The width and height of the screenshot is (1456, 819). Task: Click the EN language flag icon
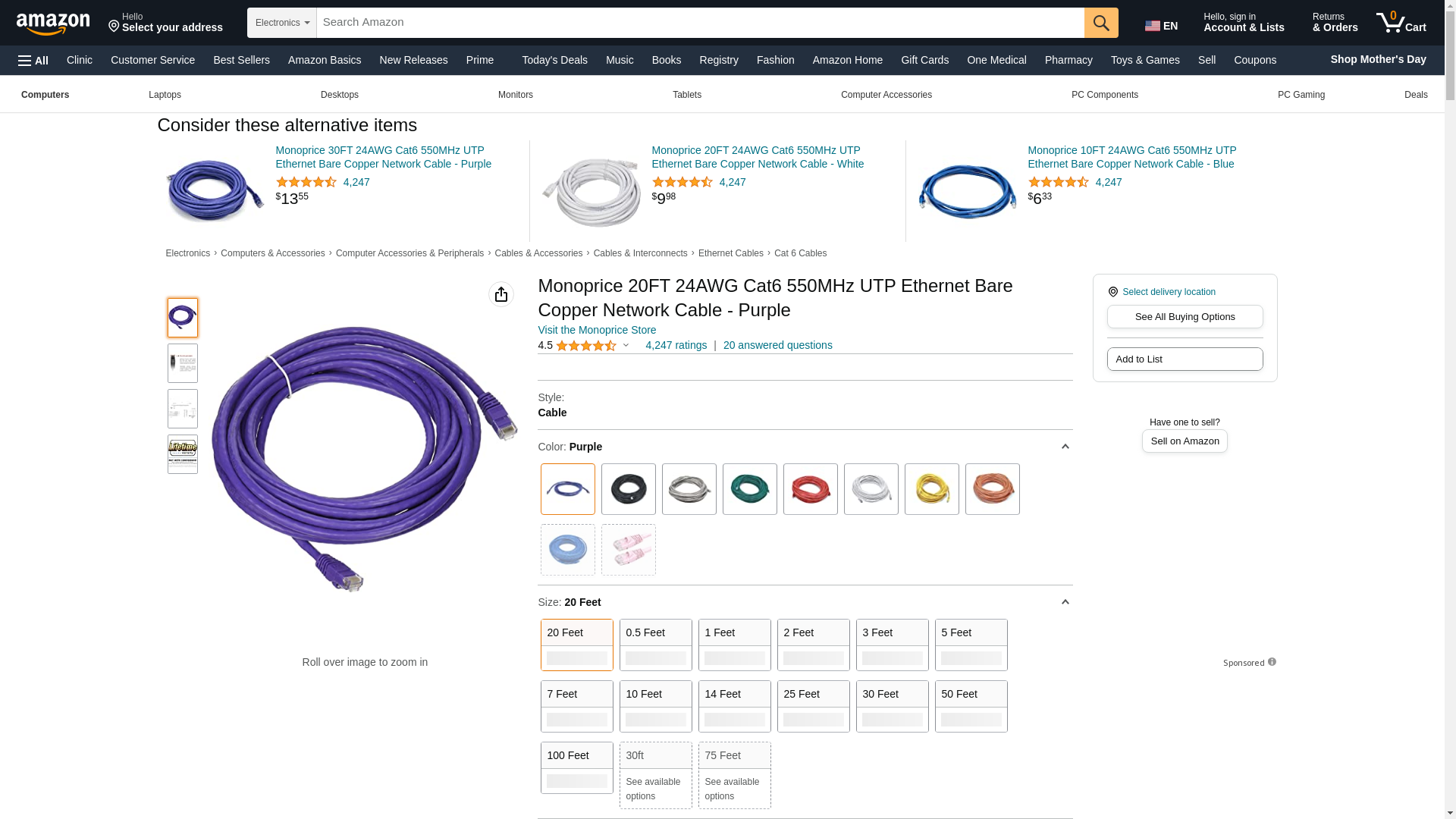coord(1153,27)
